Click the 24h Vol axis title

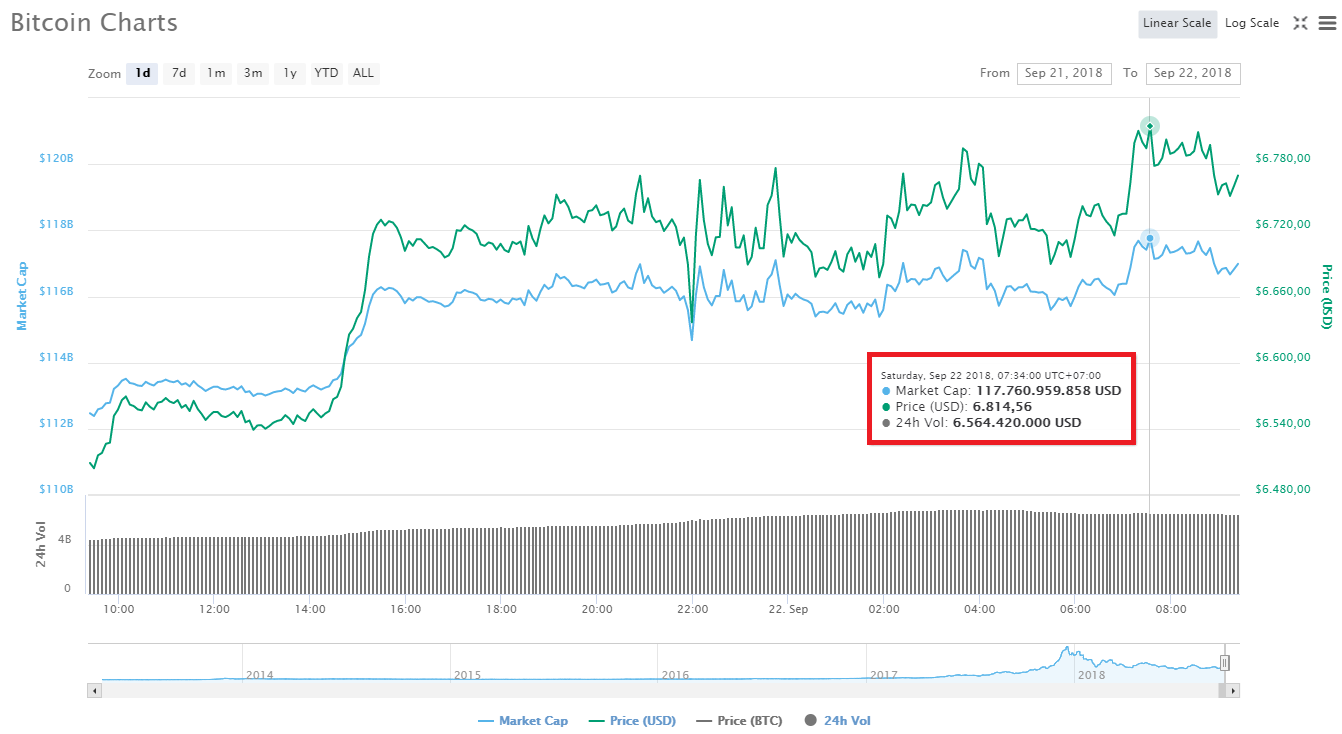pyautogui.click(x=41, y=545)
